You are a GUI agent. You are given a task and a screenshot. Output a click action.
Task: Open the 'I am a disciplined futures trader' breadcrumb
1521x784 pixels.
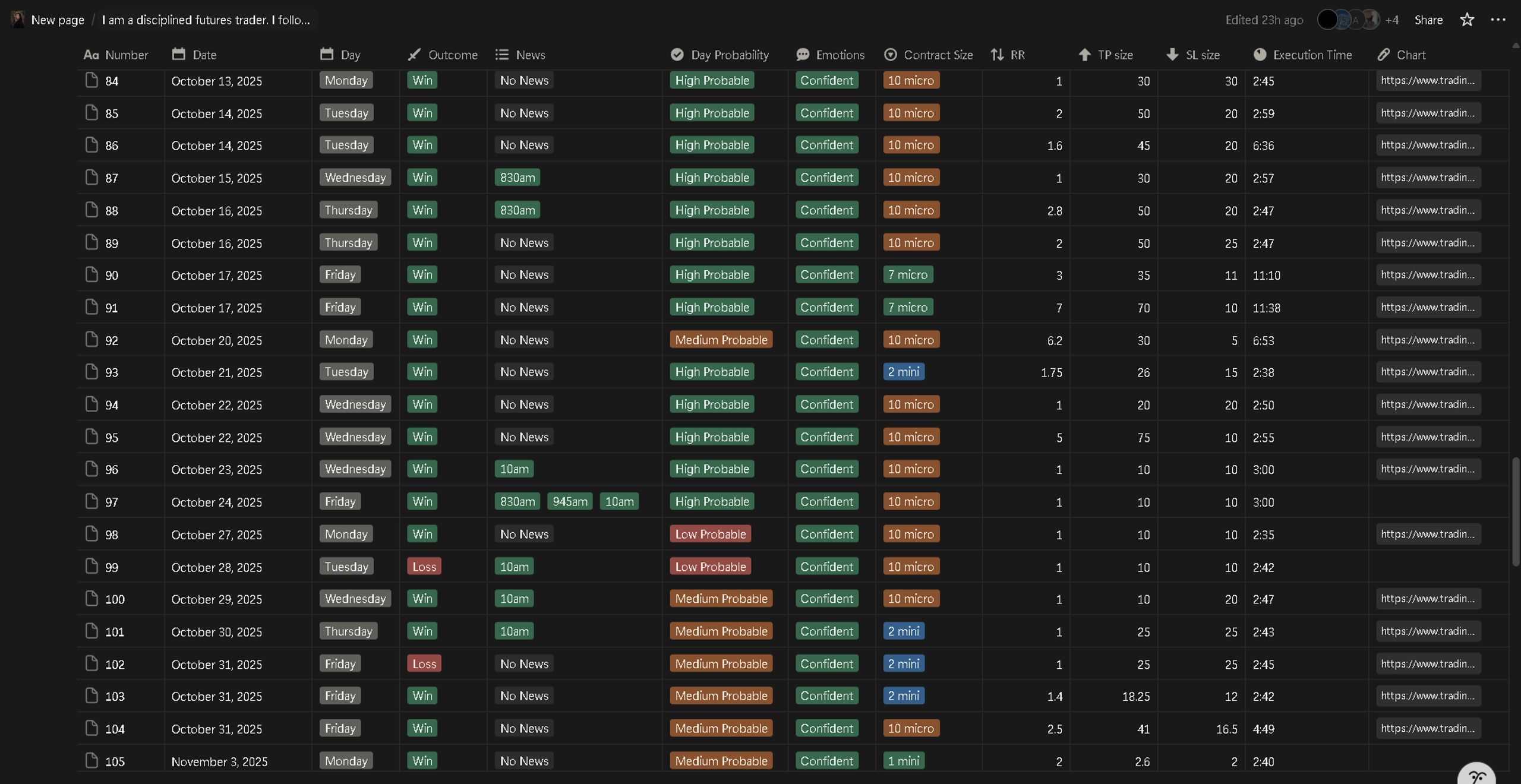coord(206,20)
